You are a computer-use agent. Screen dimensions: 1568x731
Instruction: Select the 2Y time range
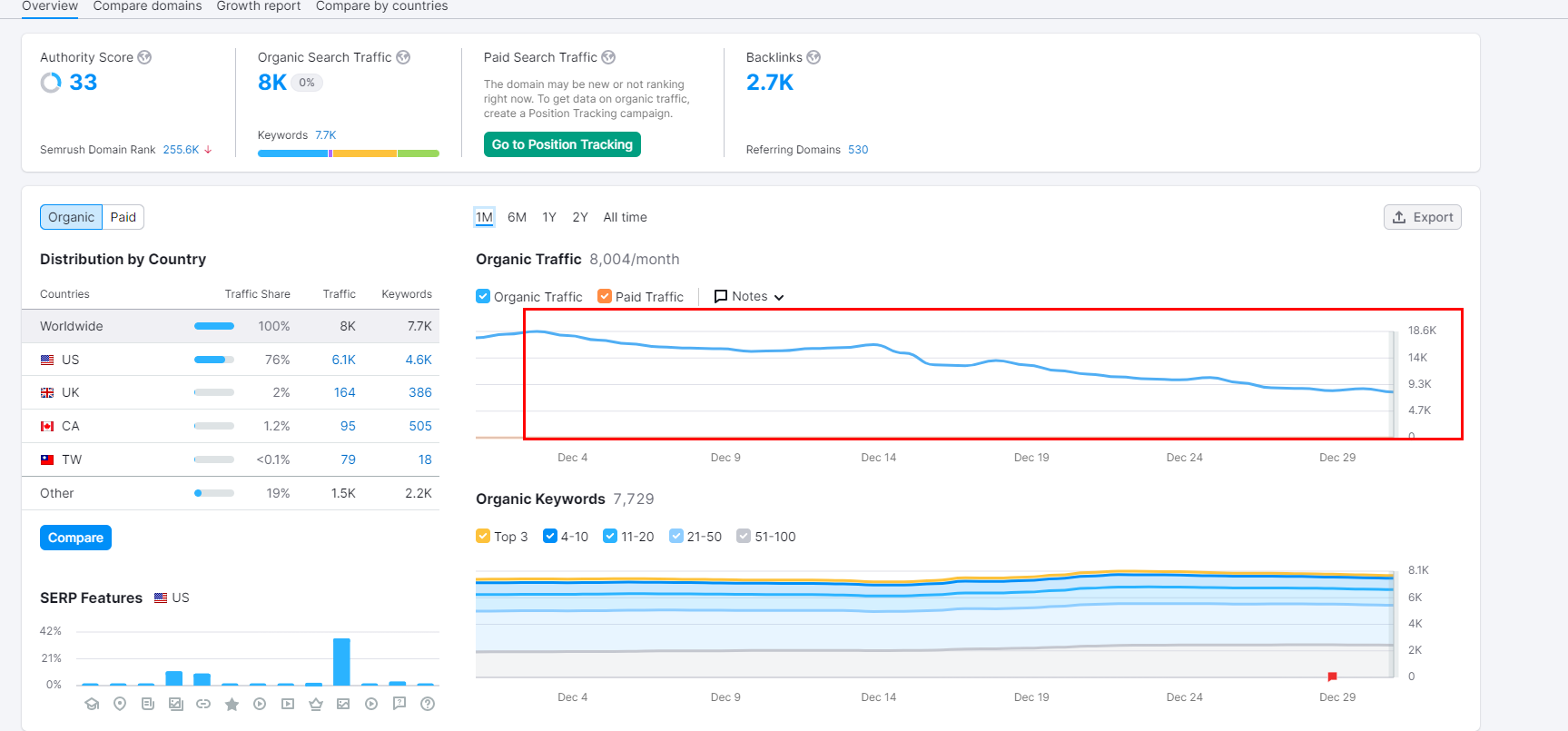click(x=580, y=217)
